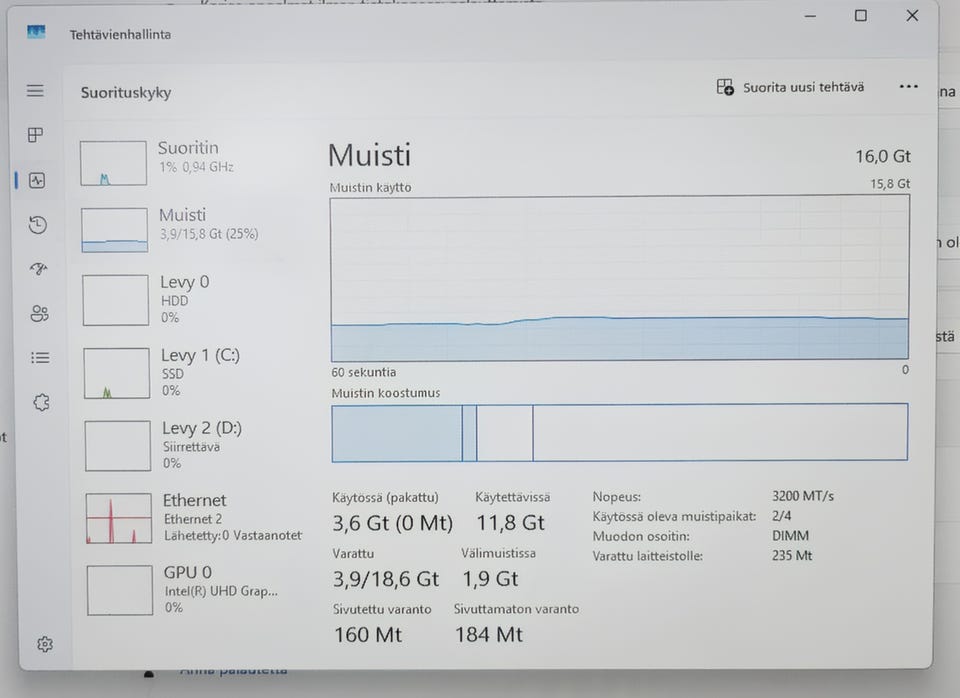960x698 pixels.
Task: Minimize the Tehtävienhallinta window
Action: [811, 17]
